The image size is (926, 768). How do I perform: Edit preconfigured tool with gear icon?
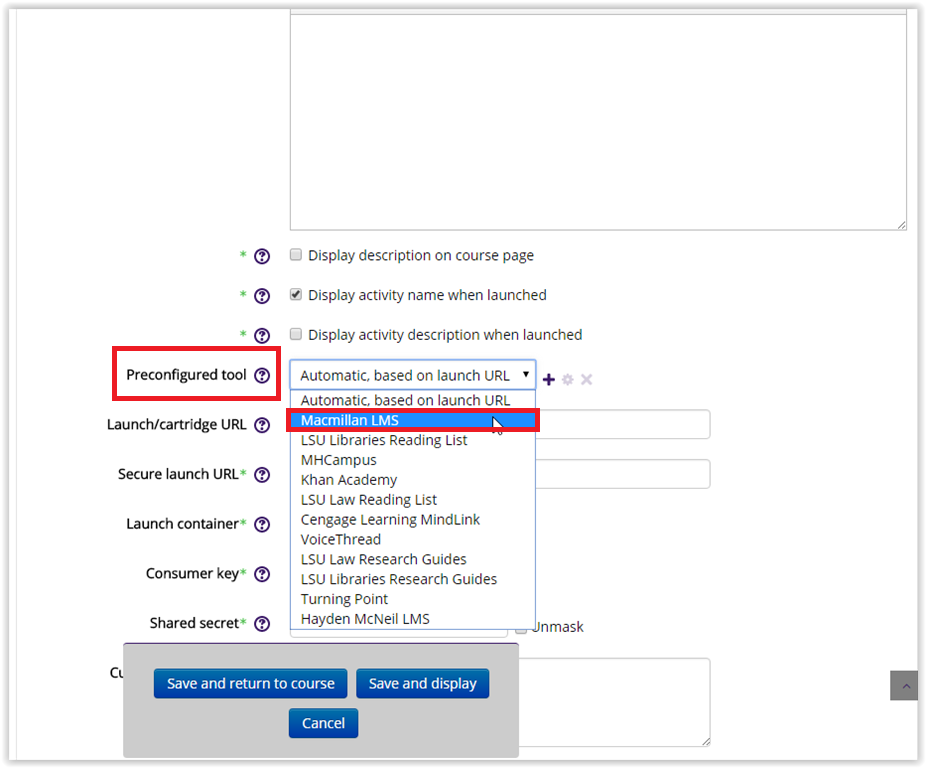pos(568,379)
